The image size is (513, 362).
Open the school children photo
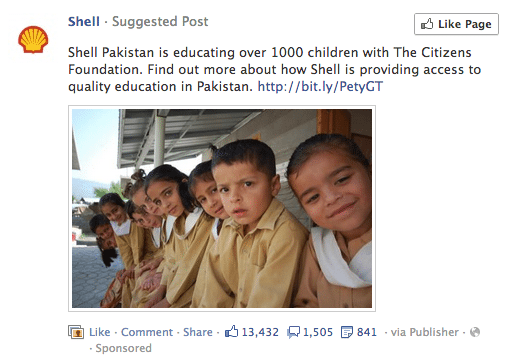click(x=222, y=208)
